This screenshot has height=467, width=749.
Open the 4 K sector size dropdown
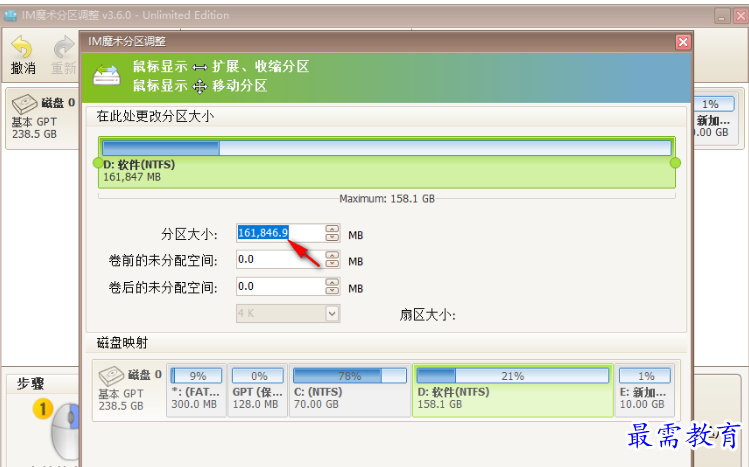[x=332, y=314]
